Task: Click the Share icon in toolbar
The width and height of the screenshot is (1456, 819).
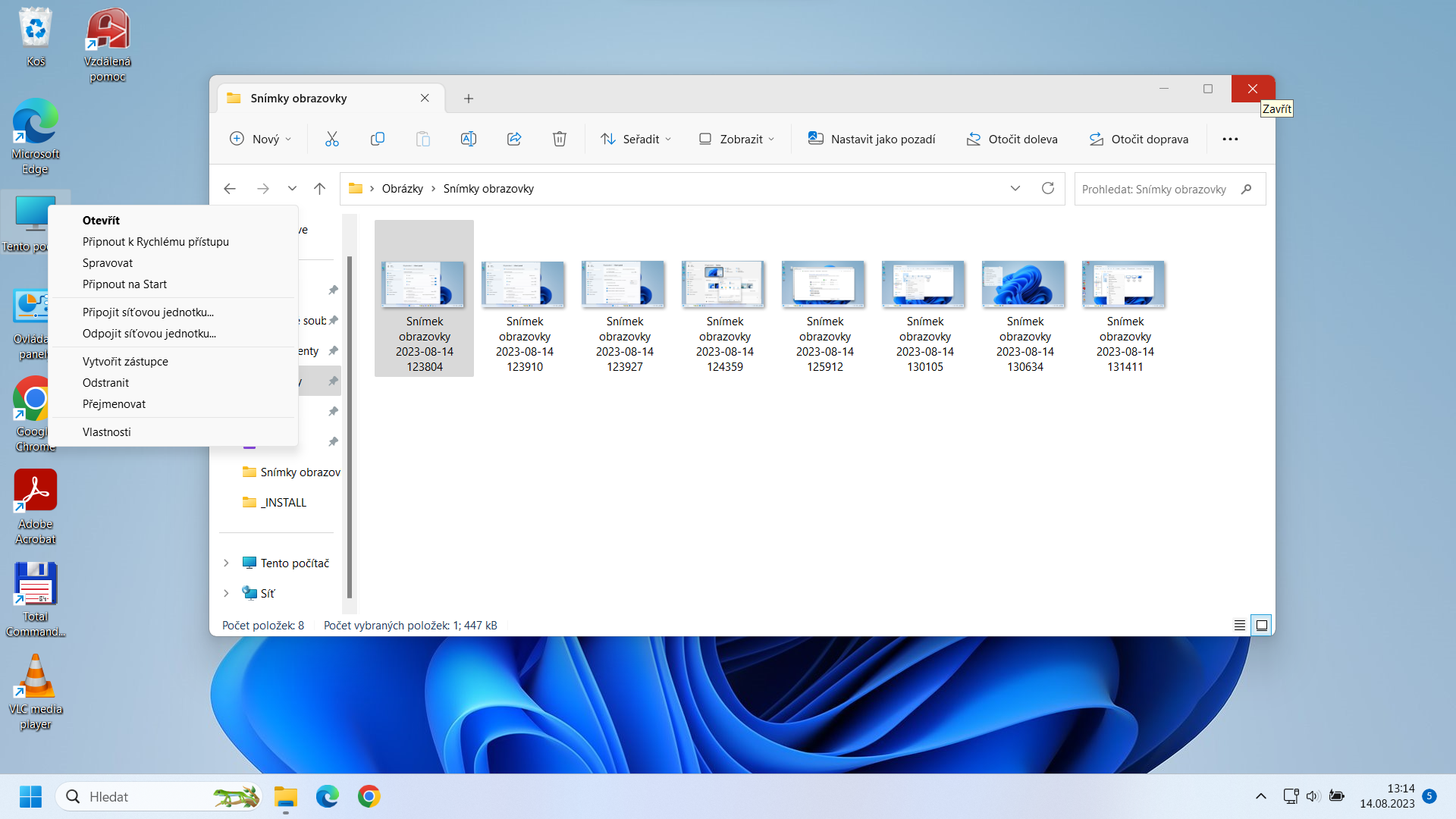Action: point(514,139)
